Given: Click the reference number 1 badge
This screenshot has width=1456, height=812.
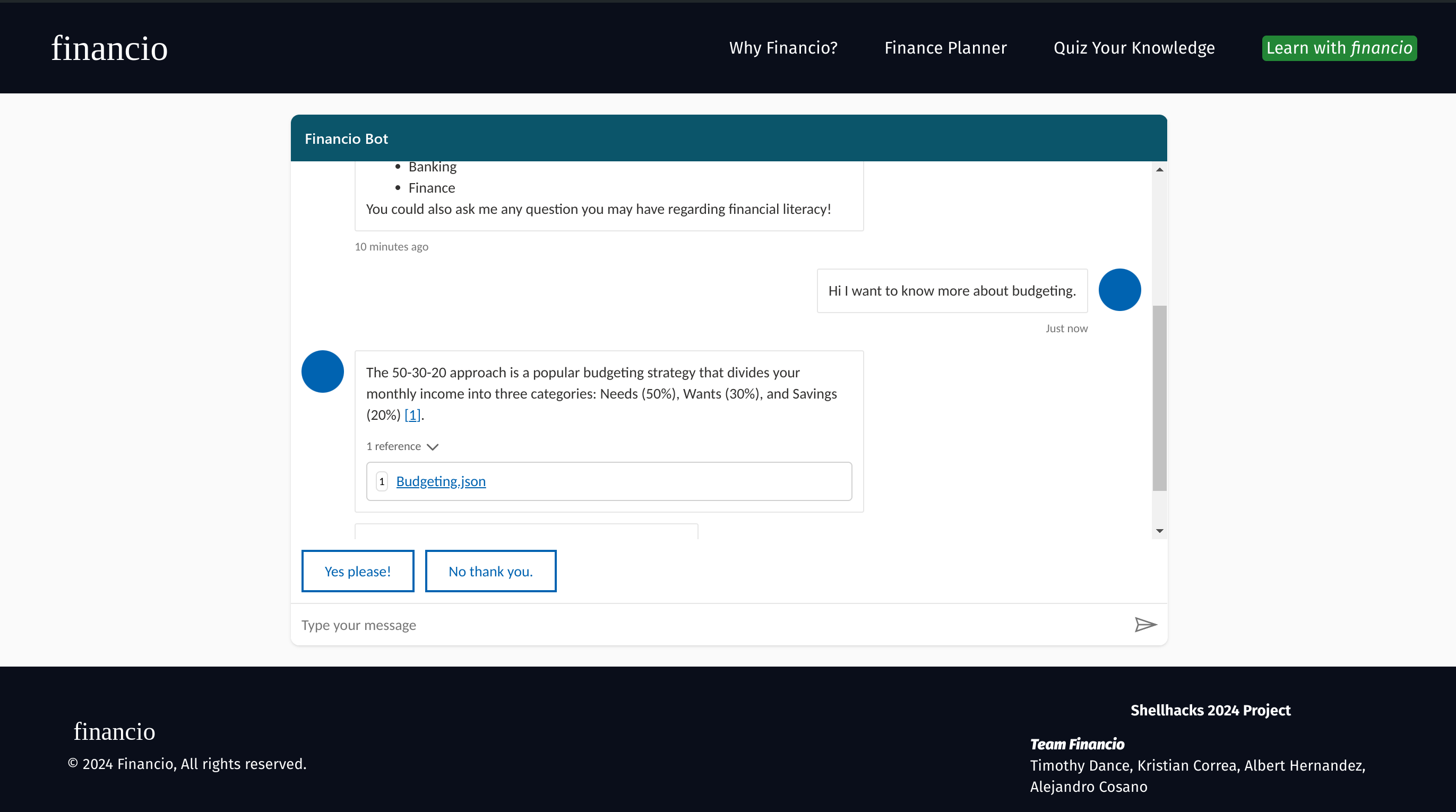Looking at the screenshot, I should tap(382, 481).
